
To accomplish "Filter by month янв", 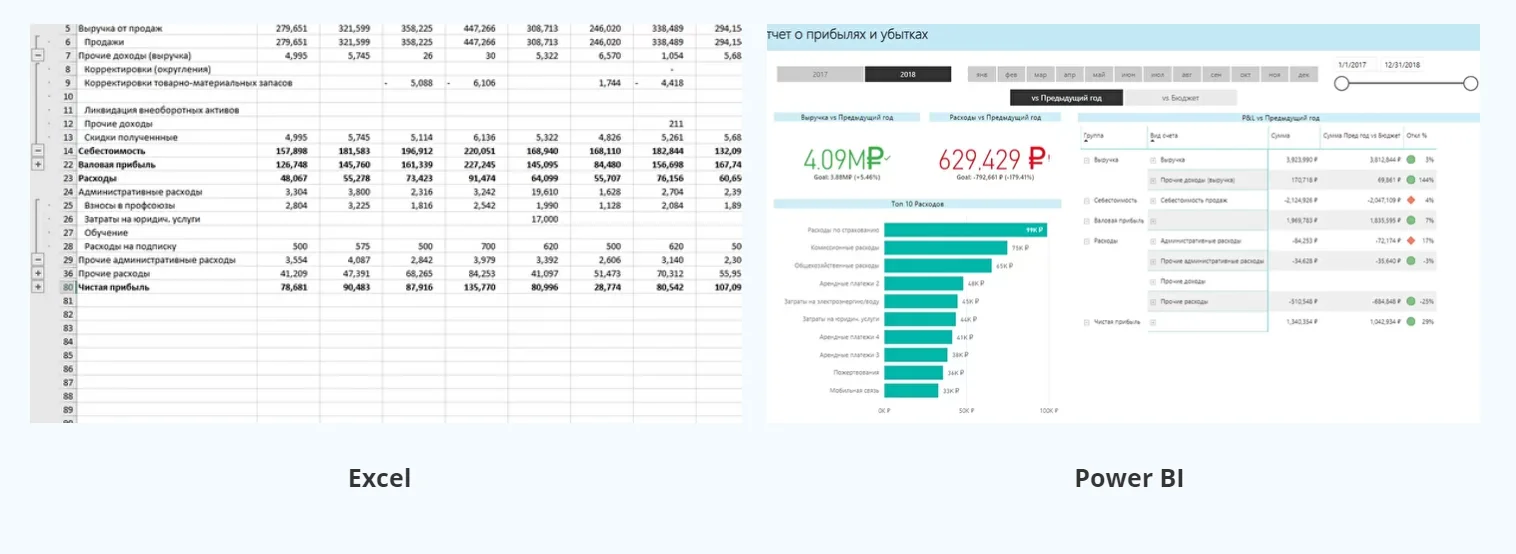I will 982,75.
